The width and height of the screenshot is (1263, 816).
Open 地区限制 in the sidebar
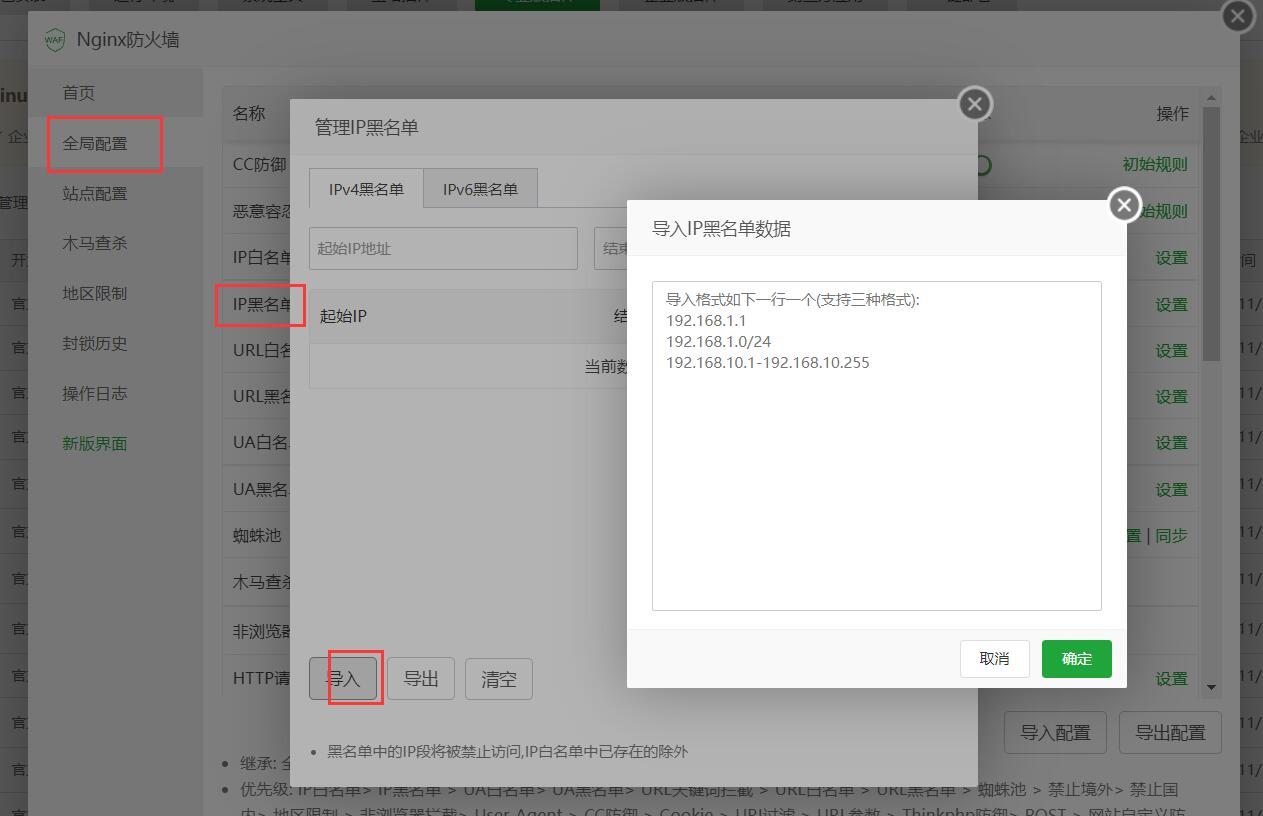115,293
